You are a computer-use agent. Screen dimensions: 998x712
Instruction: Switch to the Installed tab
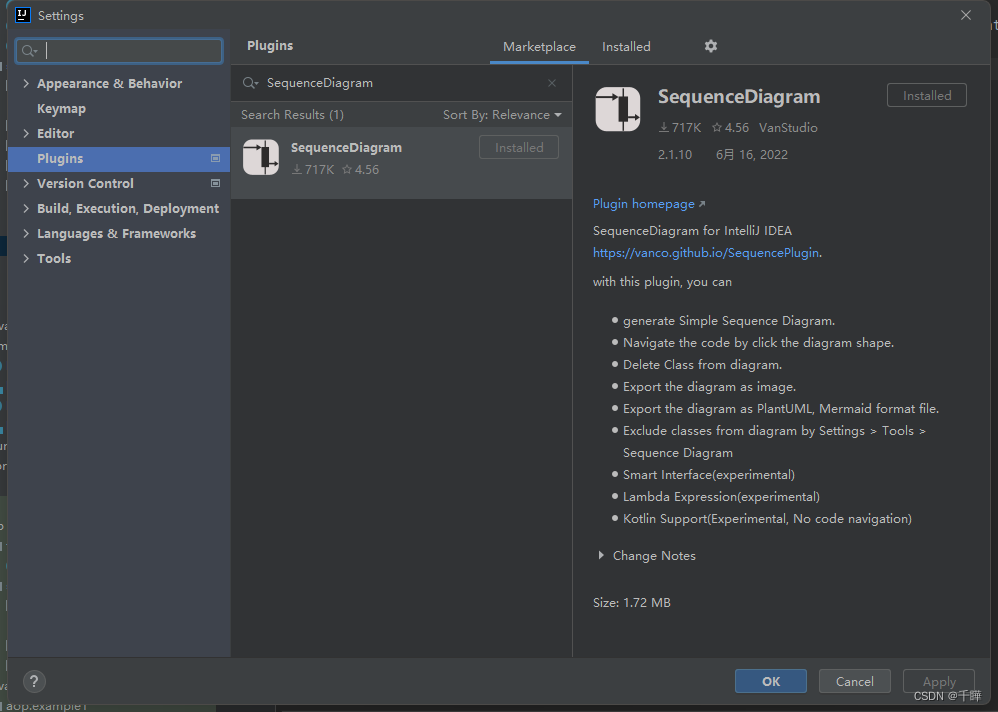[x=626, y=46]
